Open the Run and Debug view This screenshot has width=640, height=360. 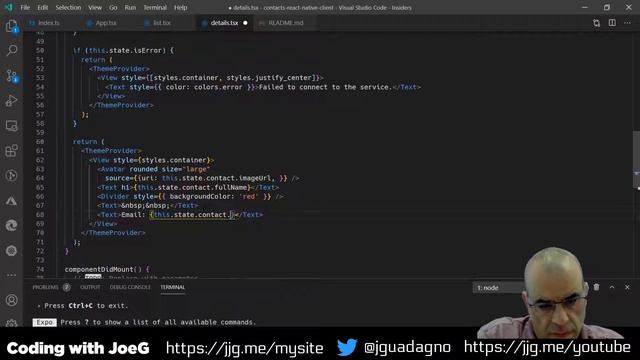click(x=11, y=101)
